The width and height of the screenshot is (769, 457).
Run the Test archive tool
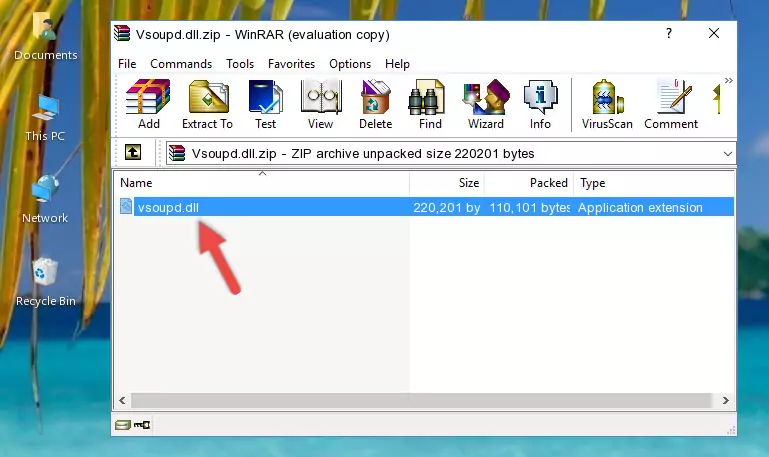(265, 104)
